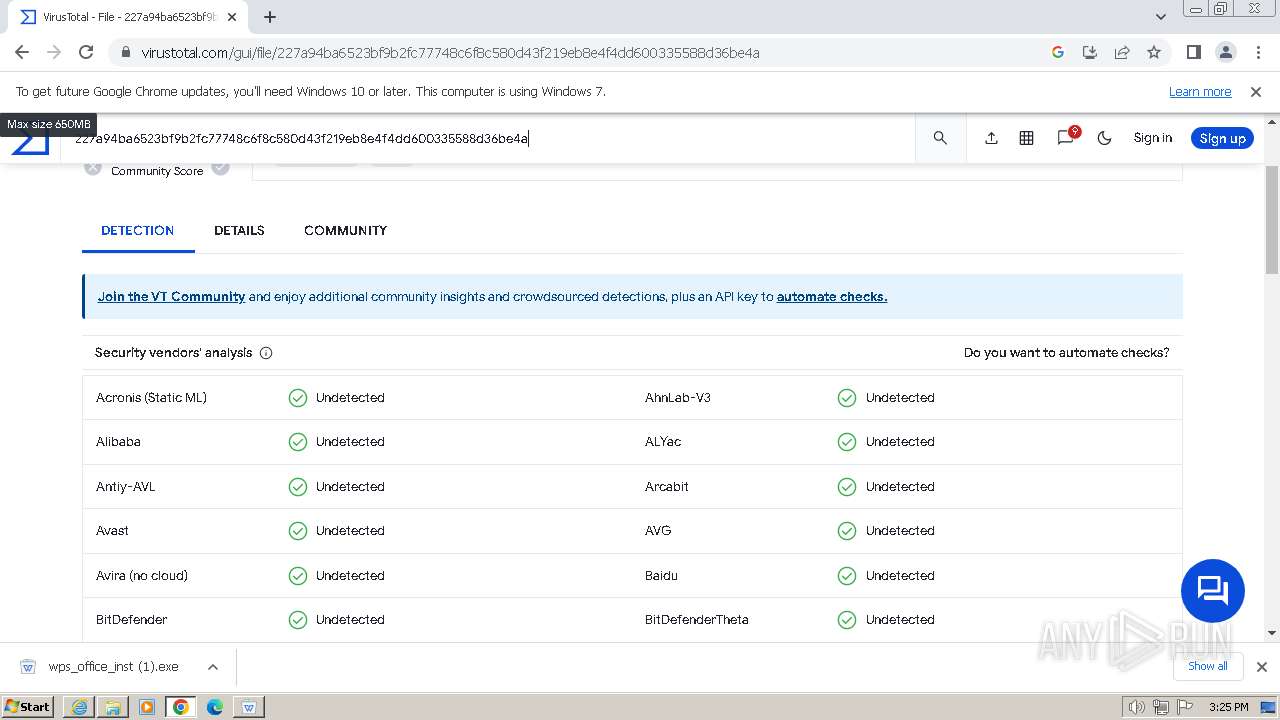Dismiss the Chrome update notification bar
The width and height of the screenshot is (1280, 720).
1256,92
